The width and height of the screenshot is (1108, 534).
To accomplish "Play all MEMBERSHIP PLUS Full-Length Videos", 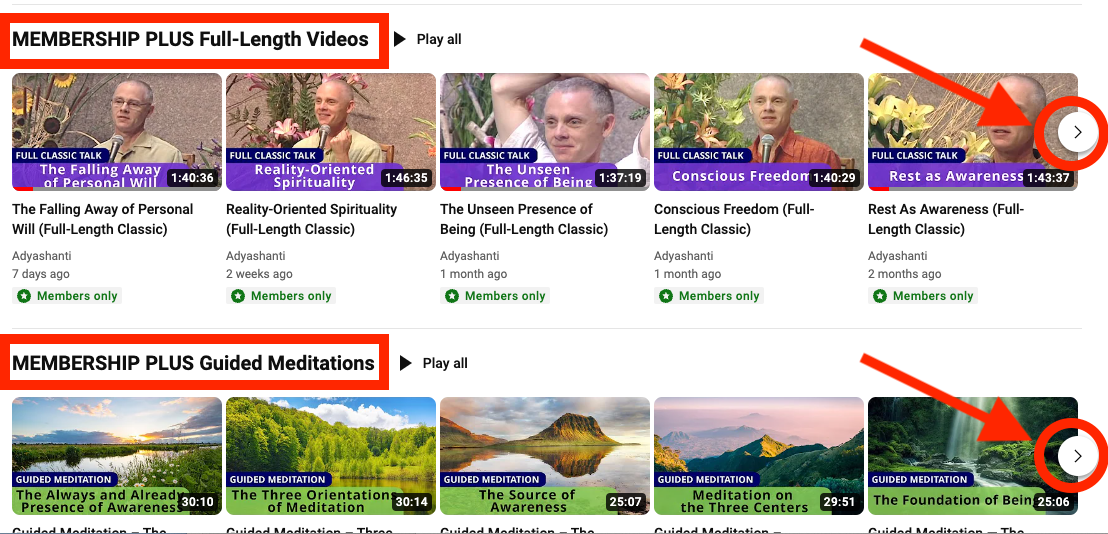I will coord(428,40).
